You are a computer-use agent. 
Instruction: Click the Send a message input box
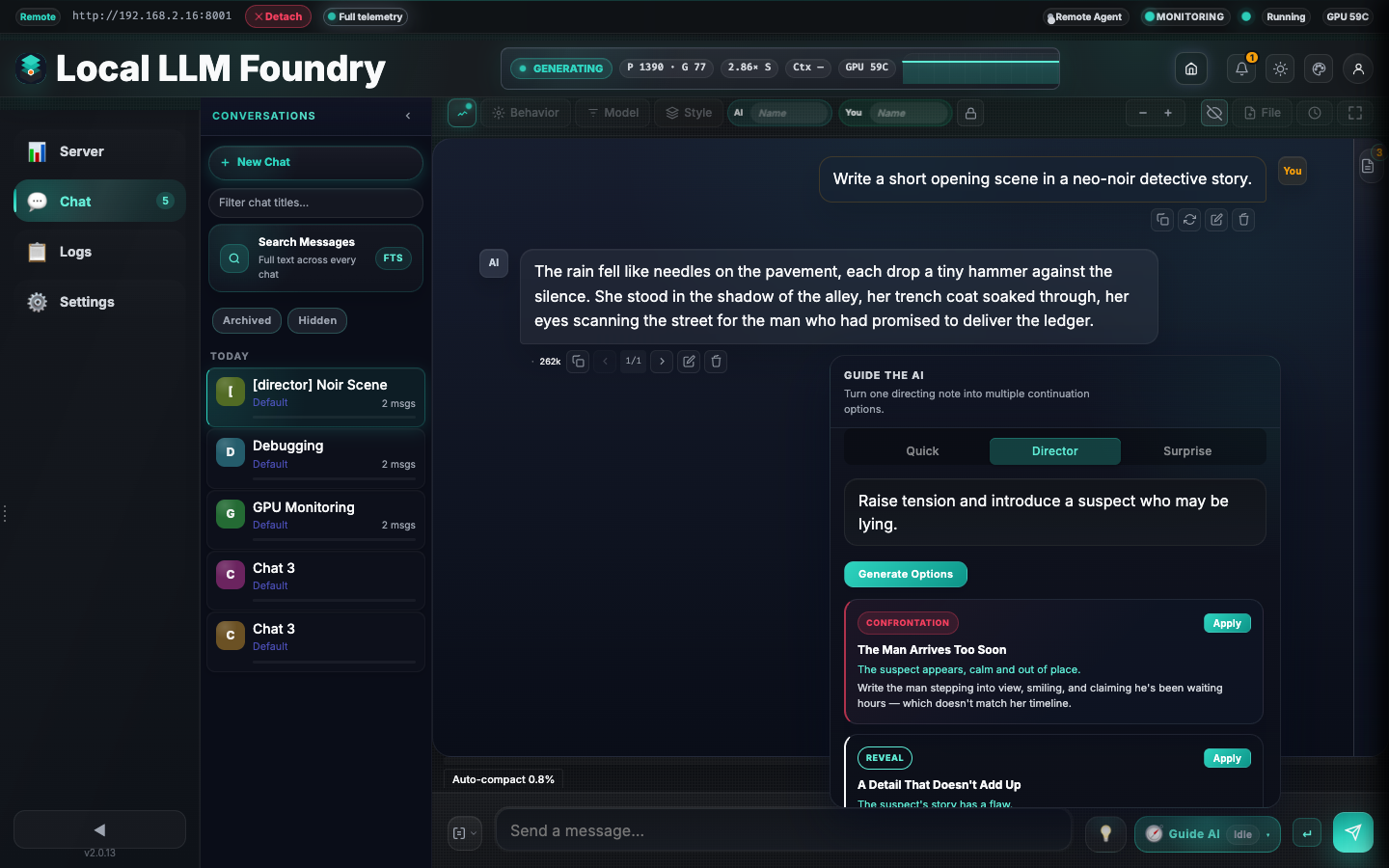click(x=783, y=830)
